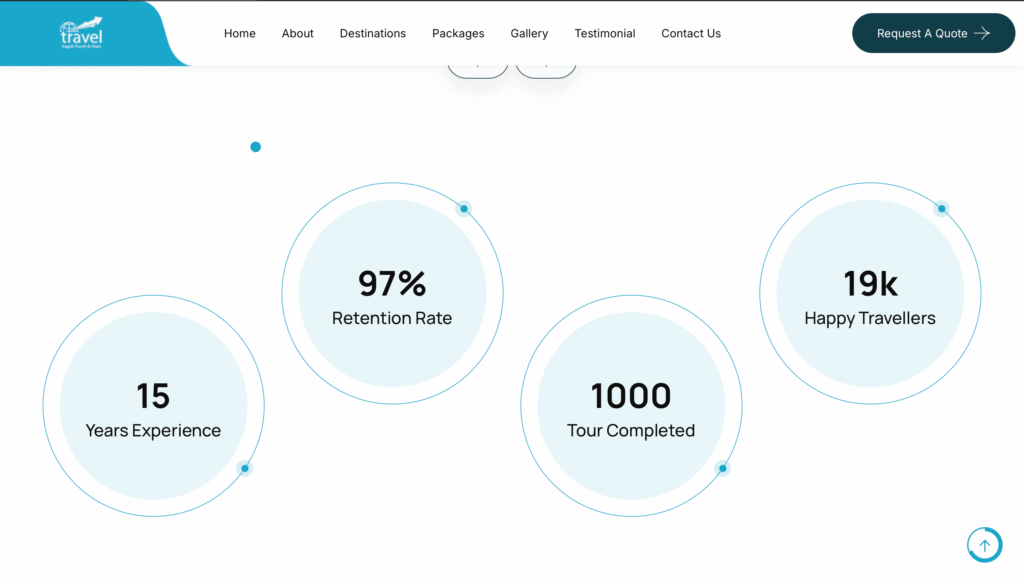This screenshot has height=584, width=1024.
Task: Click the standalone blue dot above the circles
Action: (255, 147)
